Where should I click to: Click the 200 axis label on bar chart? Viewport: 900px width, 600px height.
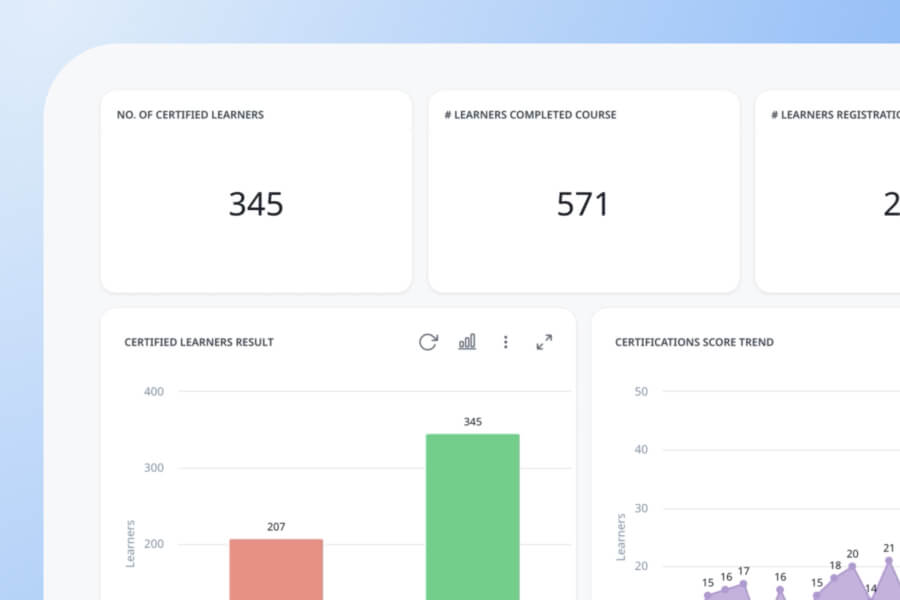pyautogui.click(x=154, y=544)
